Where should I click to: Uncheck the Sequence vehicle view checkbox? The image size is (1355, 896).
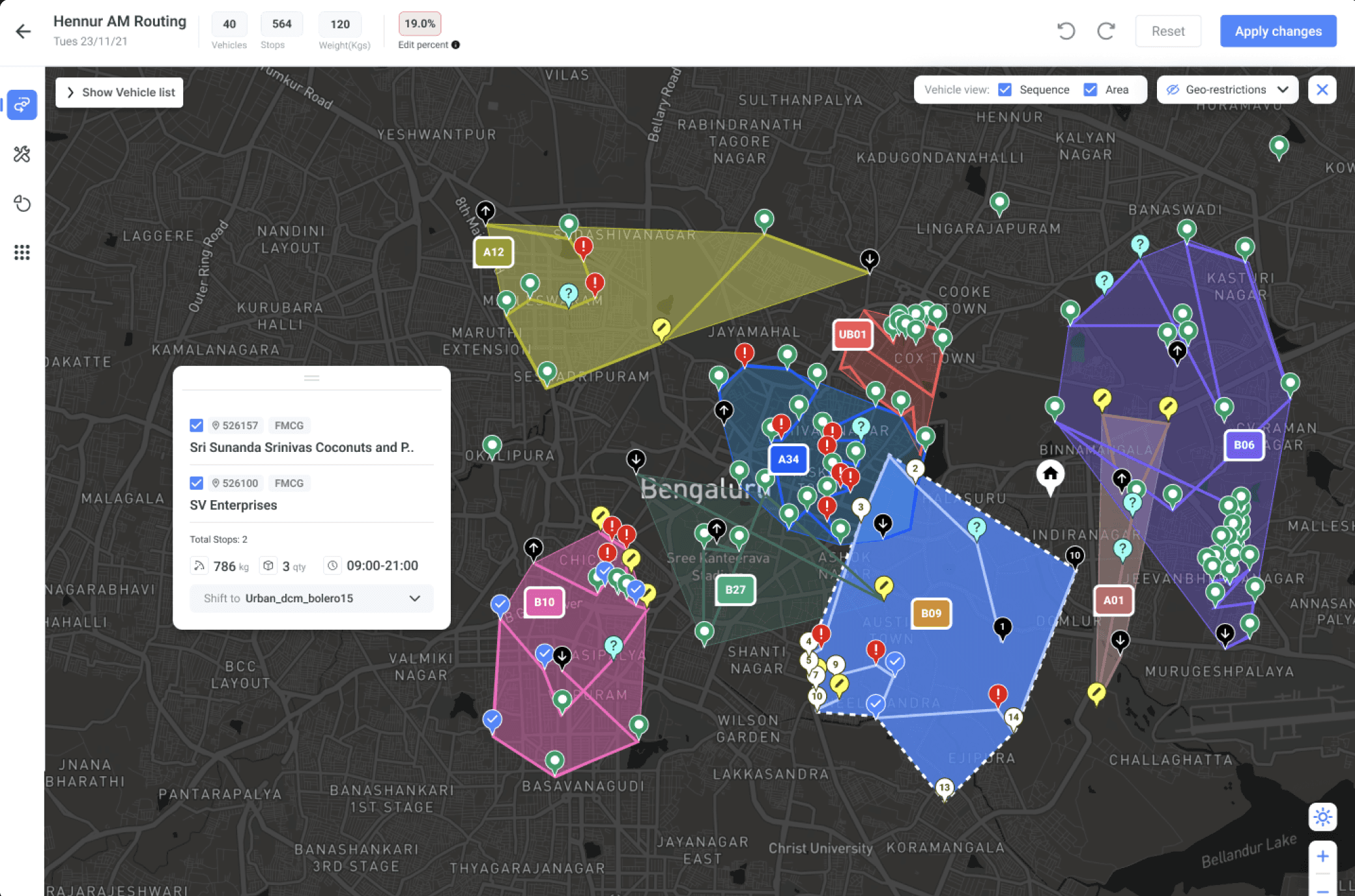[1005, 90]
